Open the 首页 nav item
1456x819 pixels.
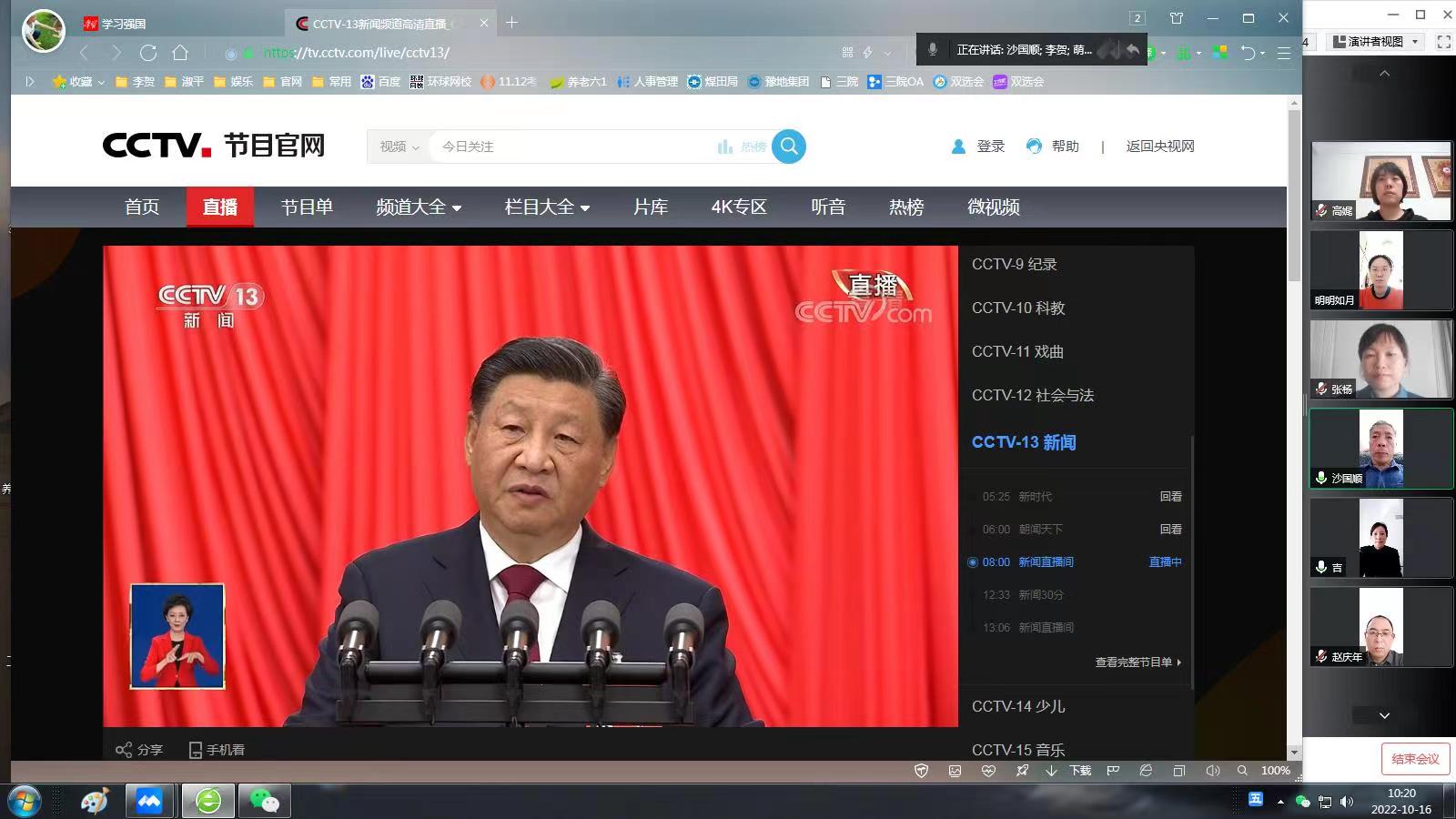142,207
